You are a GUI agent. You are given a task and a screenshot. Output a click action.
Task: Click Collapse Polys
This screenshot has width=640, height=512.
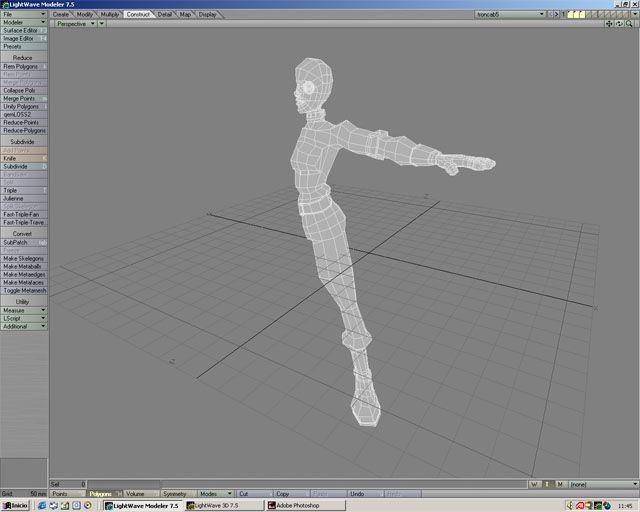(x=24, y=90)
